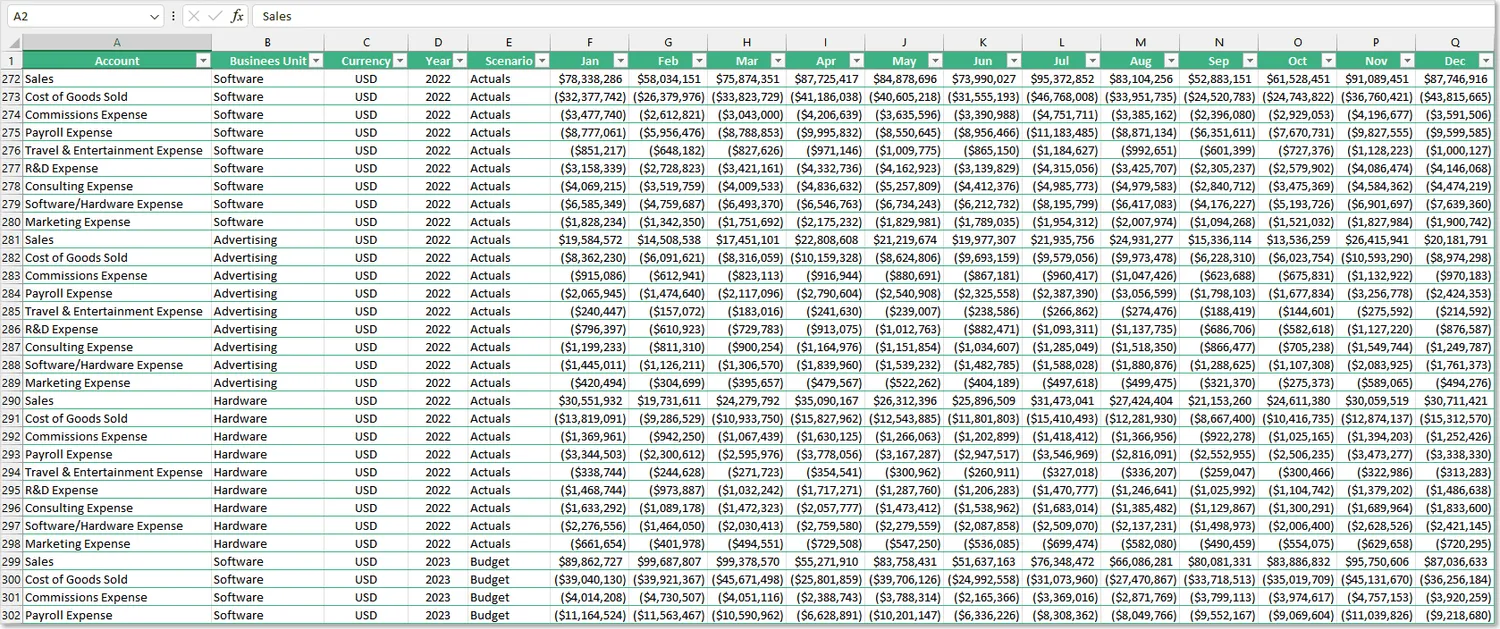1500x629 pixels.
Task: Open the Currency column filter arrow
Action: tap(400, 61)
